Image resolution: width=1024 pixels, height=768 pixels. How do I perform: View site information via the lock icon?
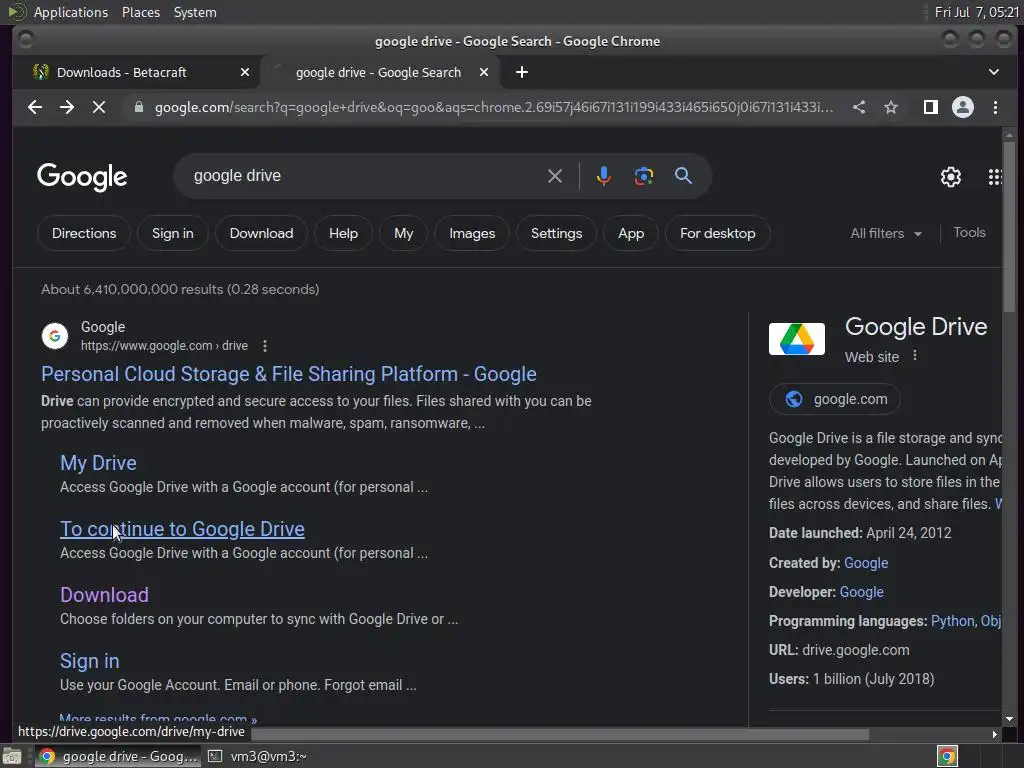138,107
